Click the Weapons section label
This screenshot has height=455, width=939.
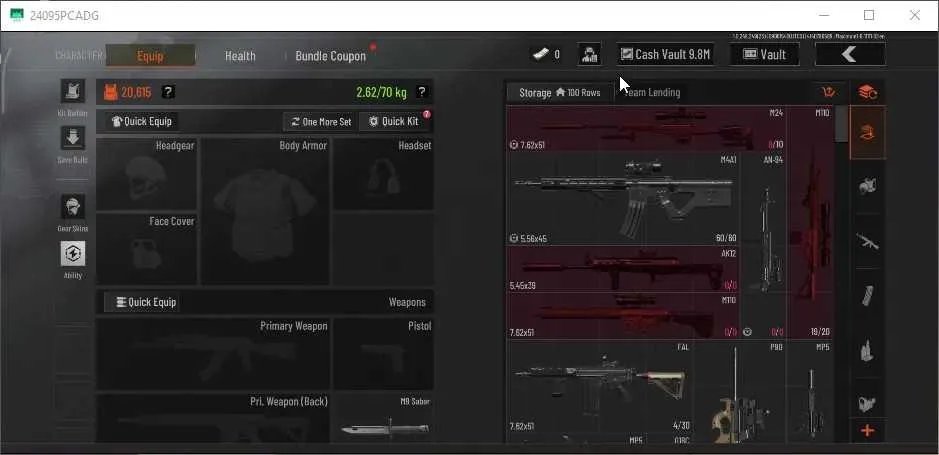(407, 302)
